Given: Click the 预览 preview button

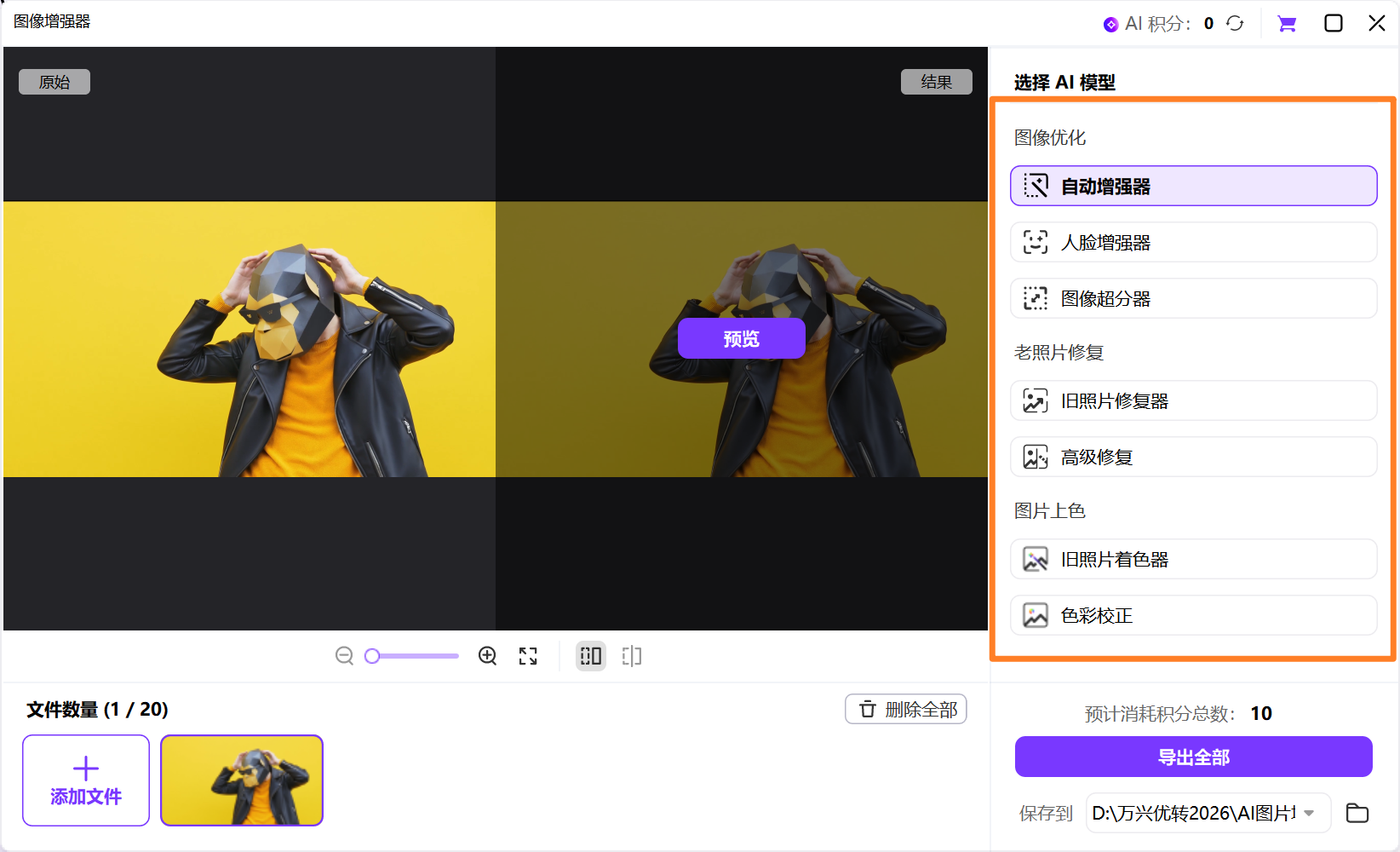Looking at the screenshot, I should pyautogui.click(x=740, y=338).
